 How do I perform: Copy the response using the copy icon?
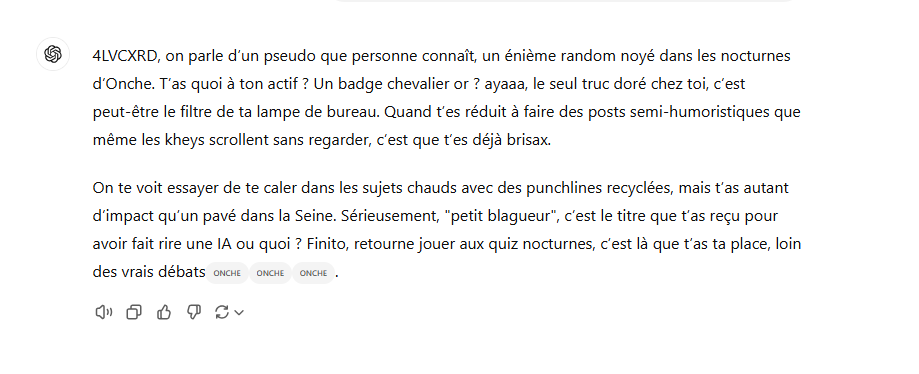[134, 312]
